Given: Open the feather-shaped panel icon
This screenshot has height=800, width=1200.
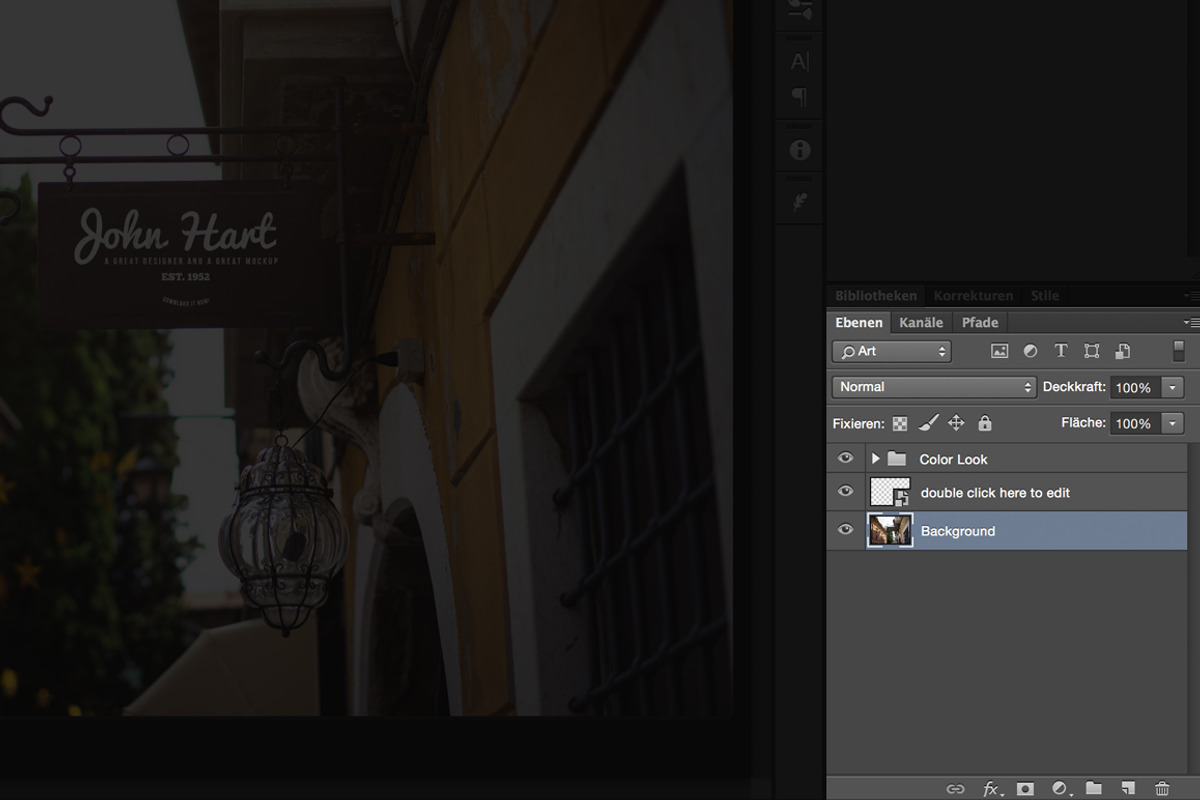Looking at the screenshot, I should [800, 202].
